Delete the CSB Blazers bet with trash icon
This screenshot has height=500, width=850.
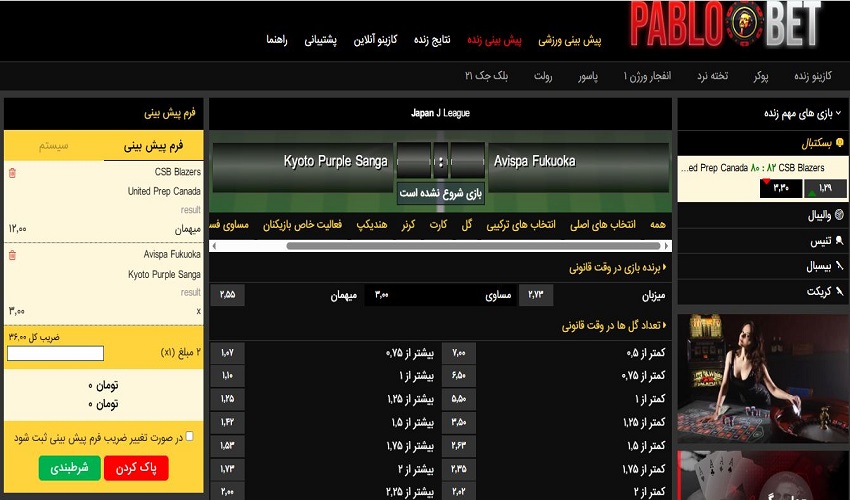pos(12,173)
